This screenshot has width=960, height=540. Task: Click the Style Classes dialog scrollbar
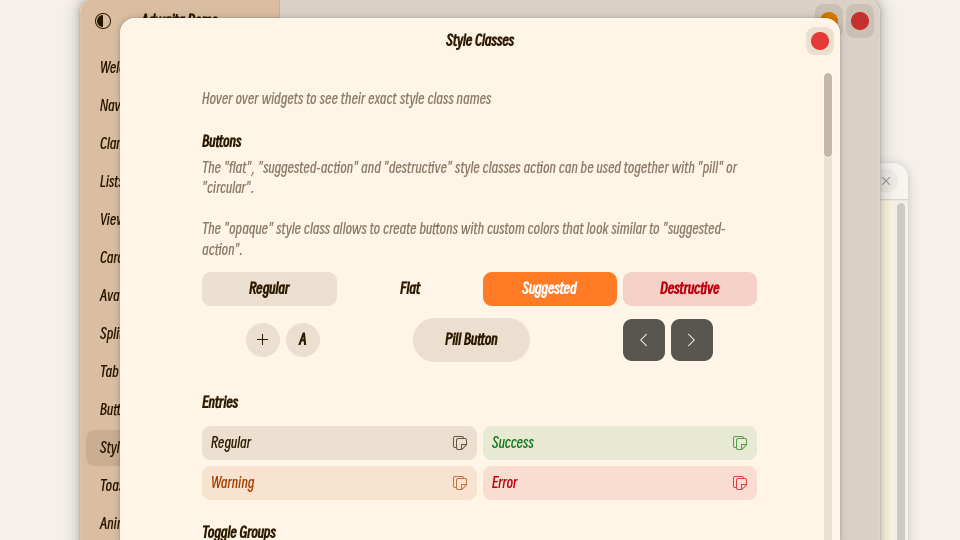tap(828, 115)
